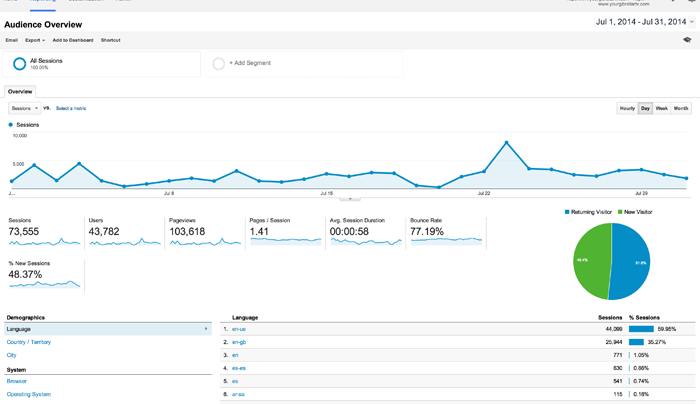Click the Bounce Rate 77.19% sparkline
The height and width of the screenshot is (404, 700).
pos(446,242)
